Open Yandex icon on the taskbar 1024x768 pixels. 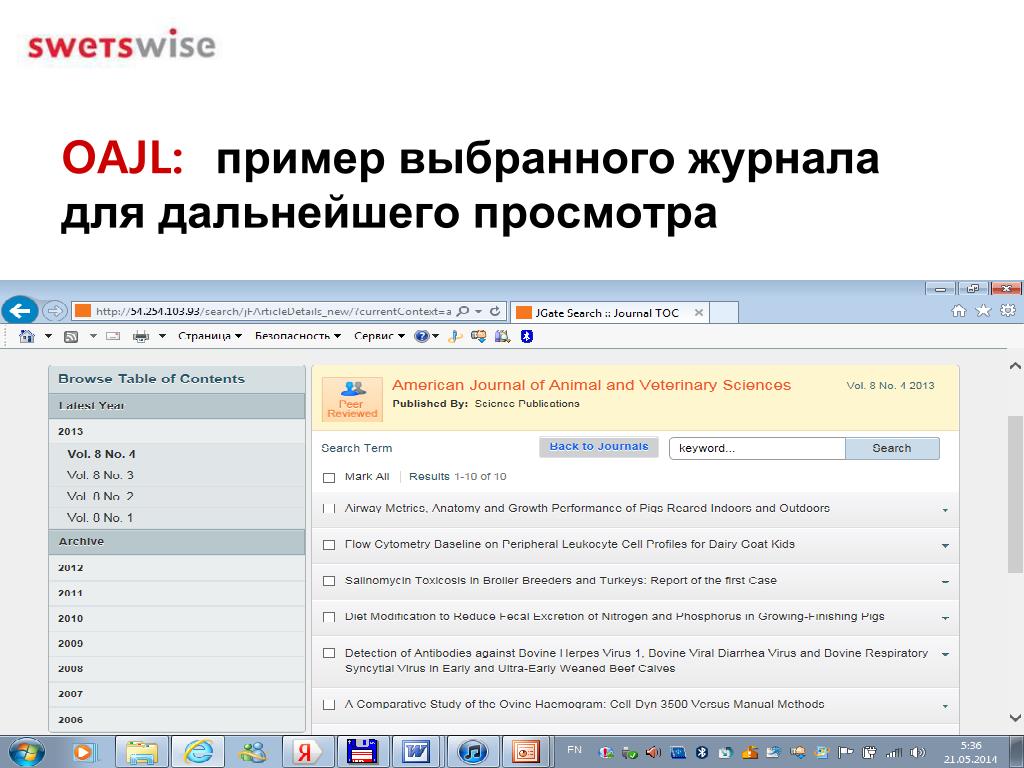point(307,752)
